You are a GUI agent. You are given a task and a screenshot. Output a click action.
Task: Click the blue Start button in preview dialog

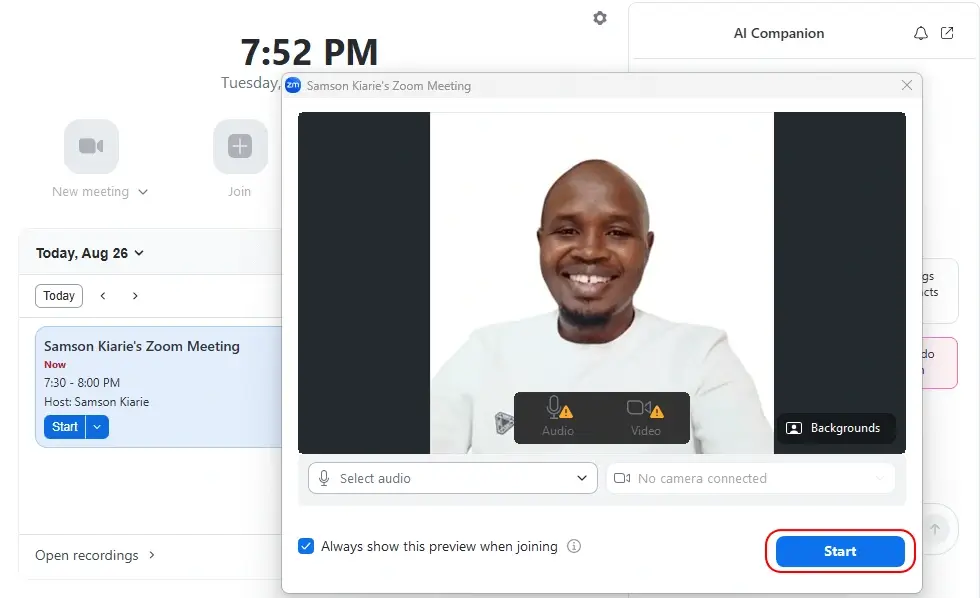point(840,551)
